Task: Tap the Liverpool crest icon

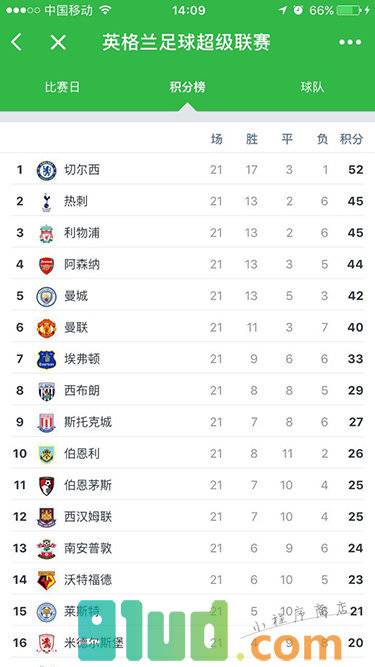Action: [x=46, y=233]
